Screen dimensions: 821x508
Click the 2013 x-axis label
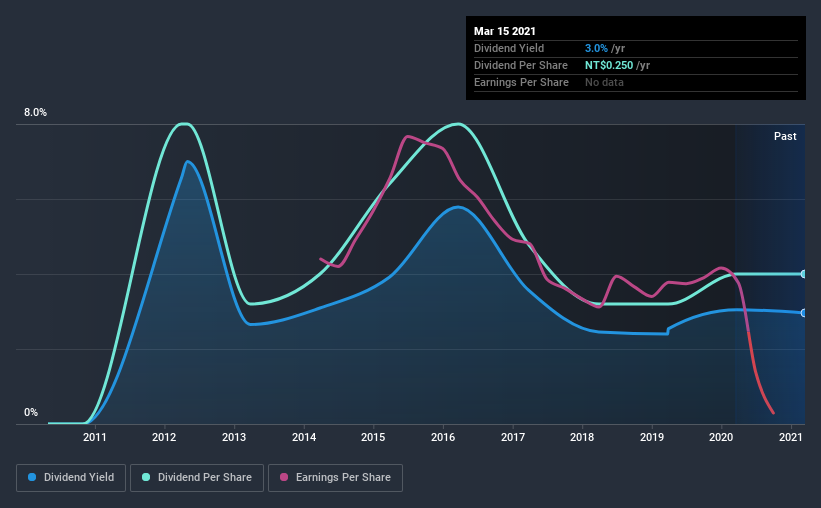pyautogui.click(x=234, y=437)
